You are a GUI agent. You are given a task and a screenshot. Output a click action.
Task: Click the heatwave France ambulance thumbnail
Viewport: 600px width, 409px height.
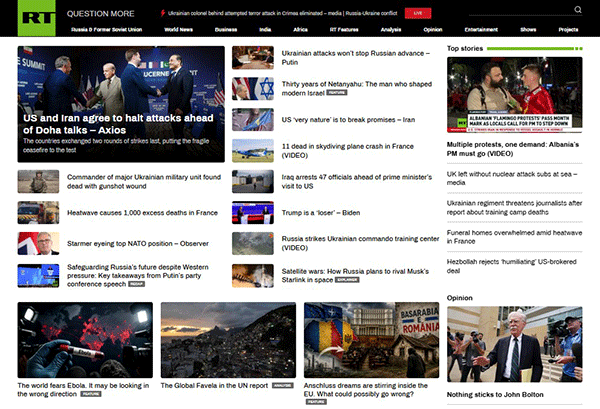[x=38, y=212]
